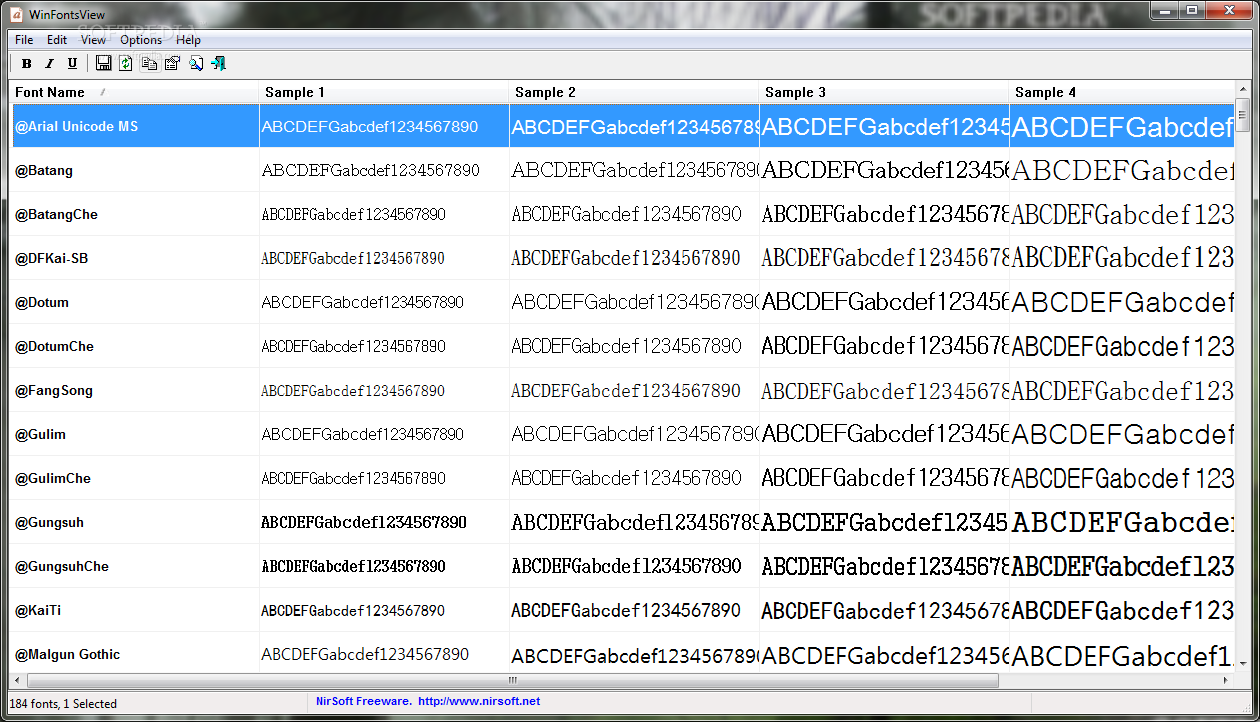Open the Edit menu
The height and width of the screenshot is (722, 1260).
tap(57, 40)
